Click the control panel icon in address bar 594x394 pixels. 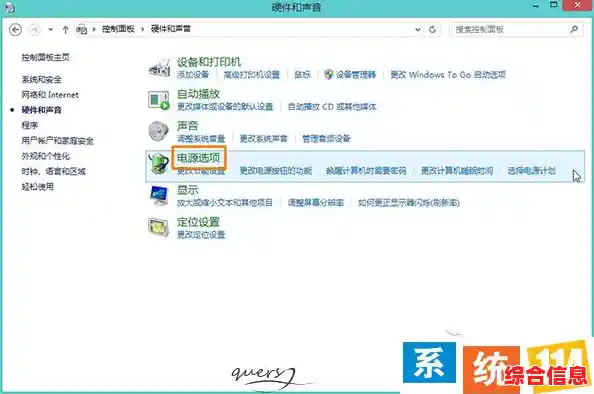click(x=81, y=29)
